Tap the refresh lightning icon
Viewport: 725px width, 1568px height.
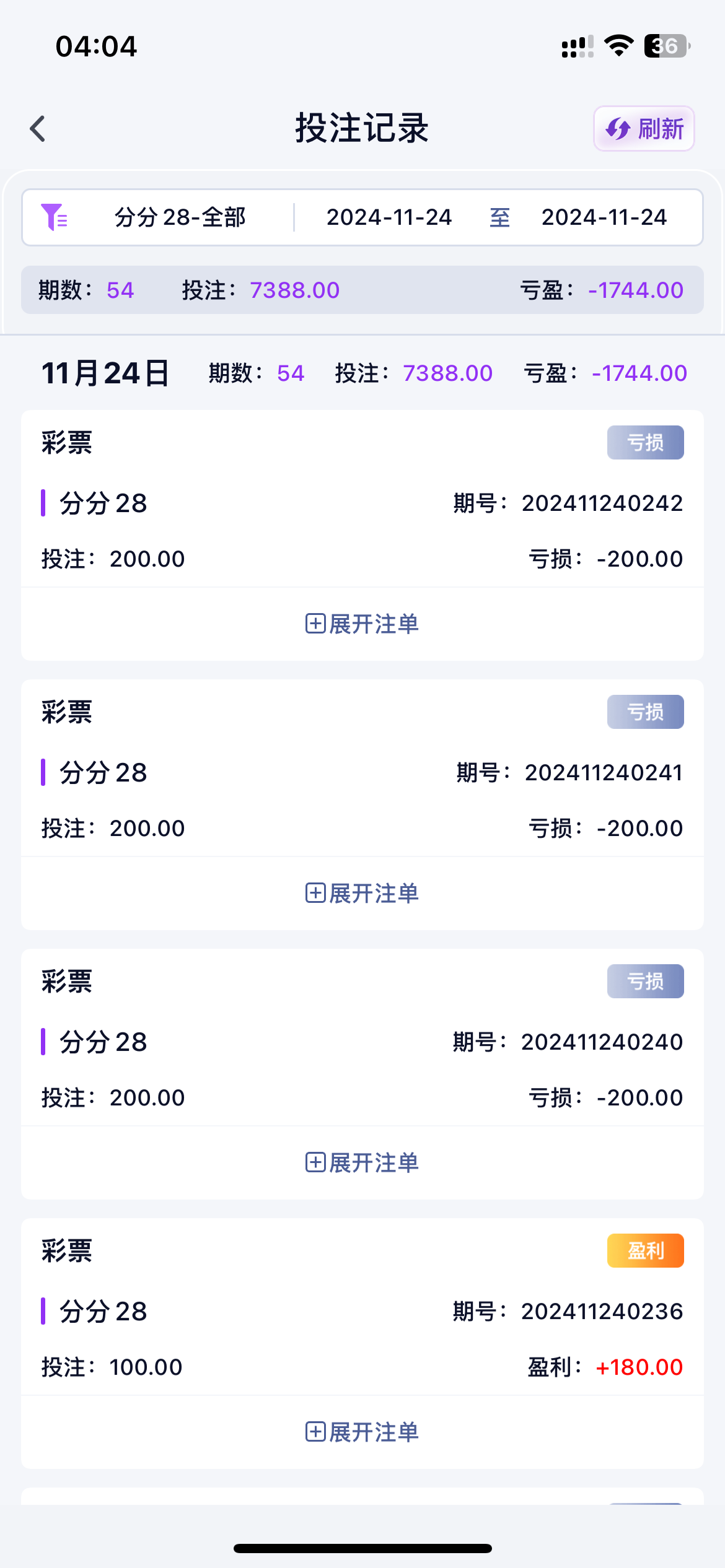coord(618,129)
